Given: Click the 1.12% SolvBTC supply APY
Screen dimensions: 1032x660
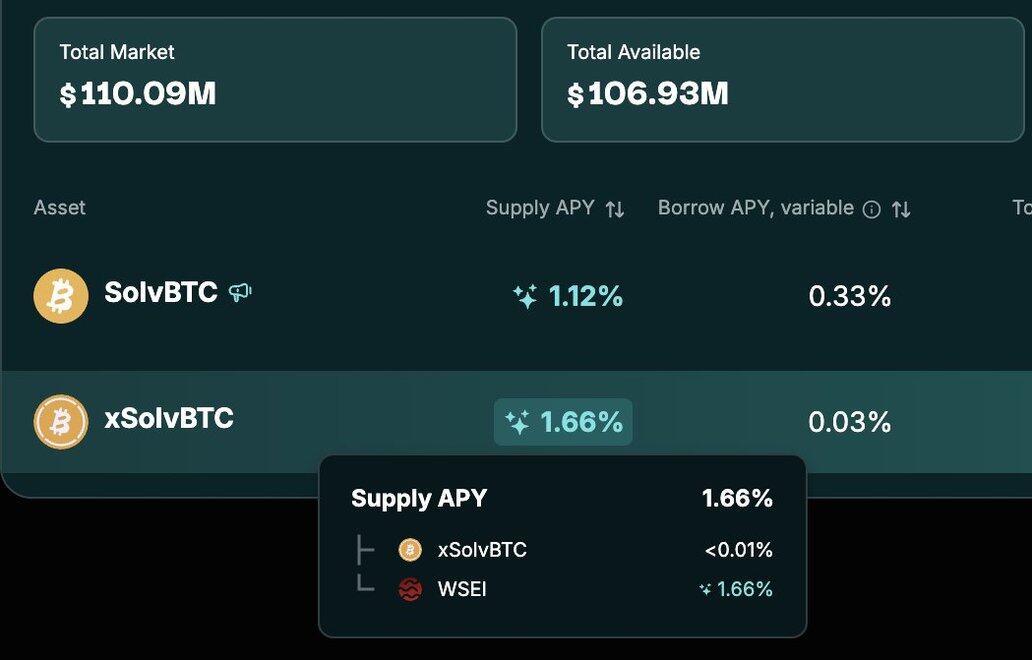Looking at the screenshot, I should (585, 296).
